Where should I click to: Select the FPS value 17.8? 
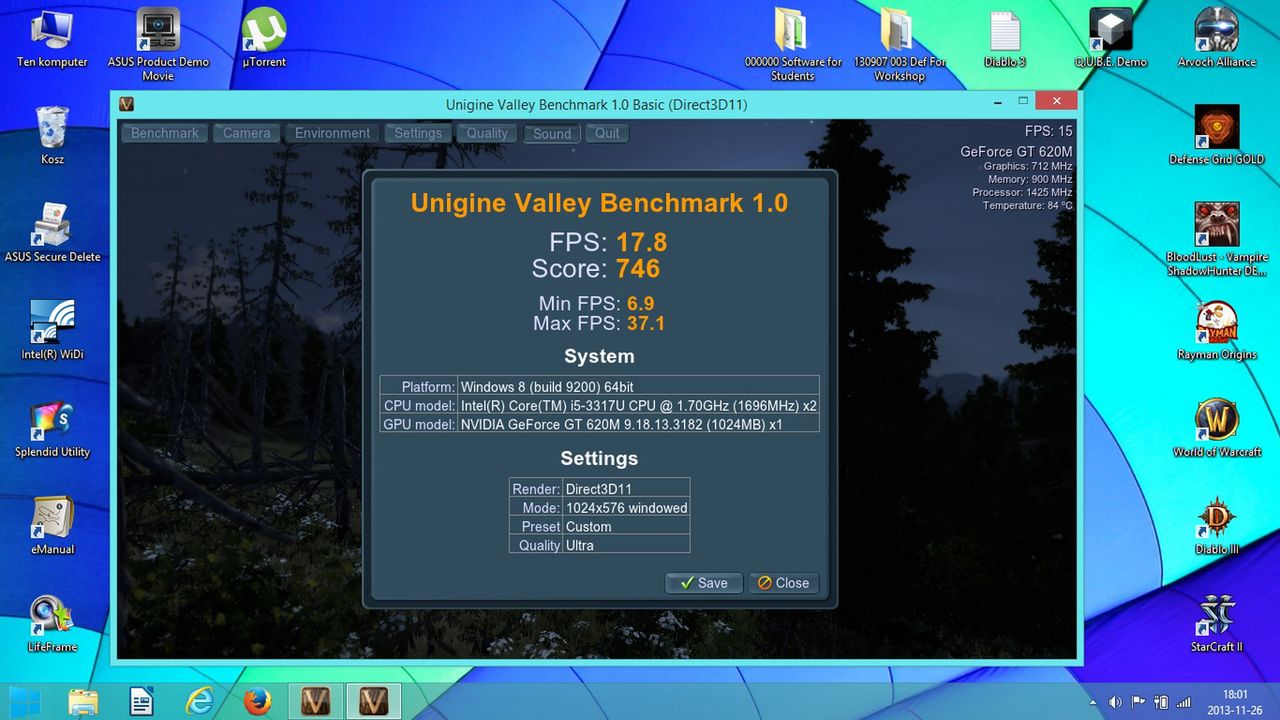coord(641,242)
